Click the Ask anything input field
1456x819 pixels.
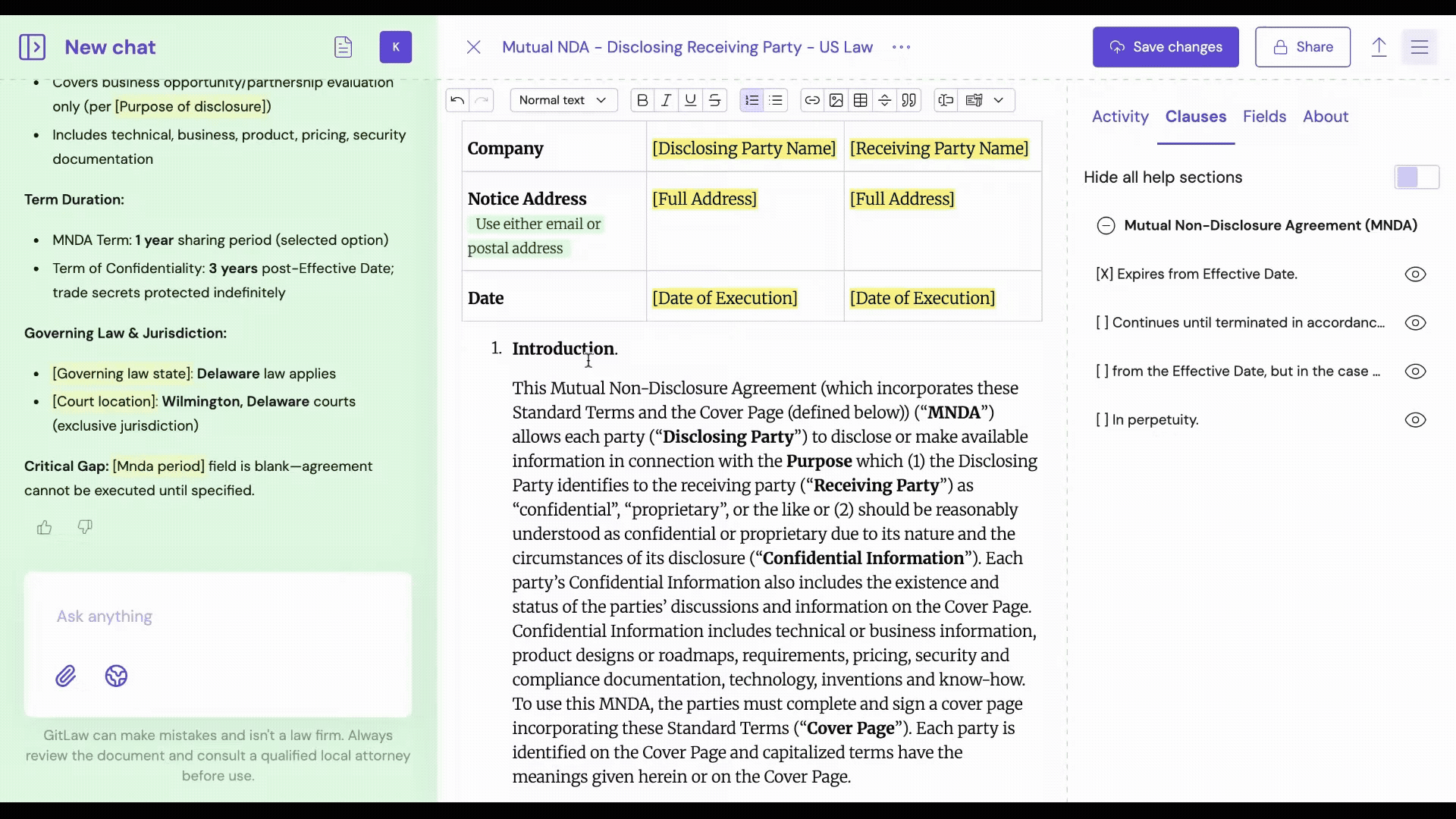point(218,617)
